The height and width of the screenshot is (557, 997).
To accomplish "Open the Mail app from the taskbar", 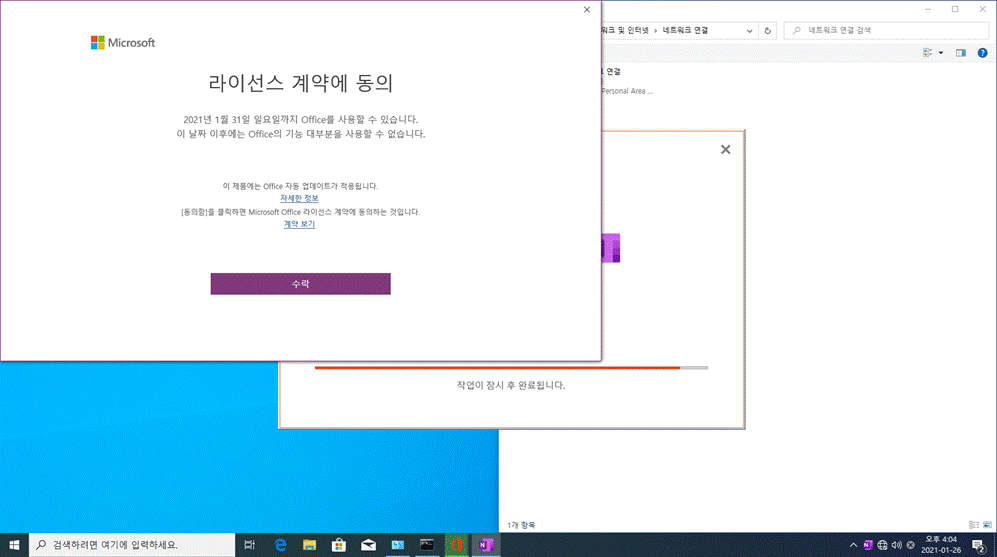I will coord(368,545).
